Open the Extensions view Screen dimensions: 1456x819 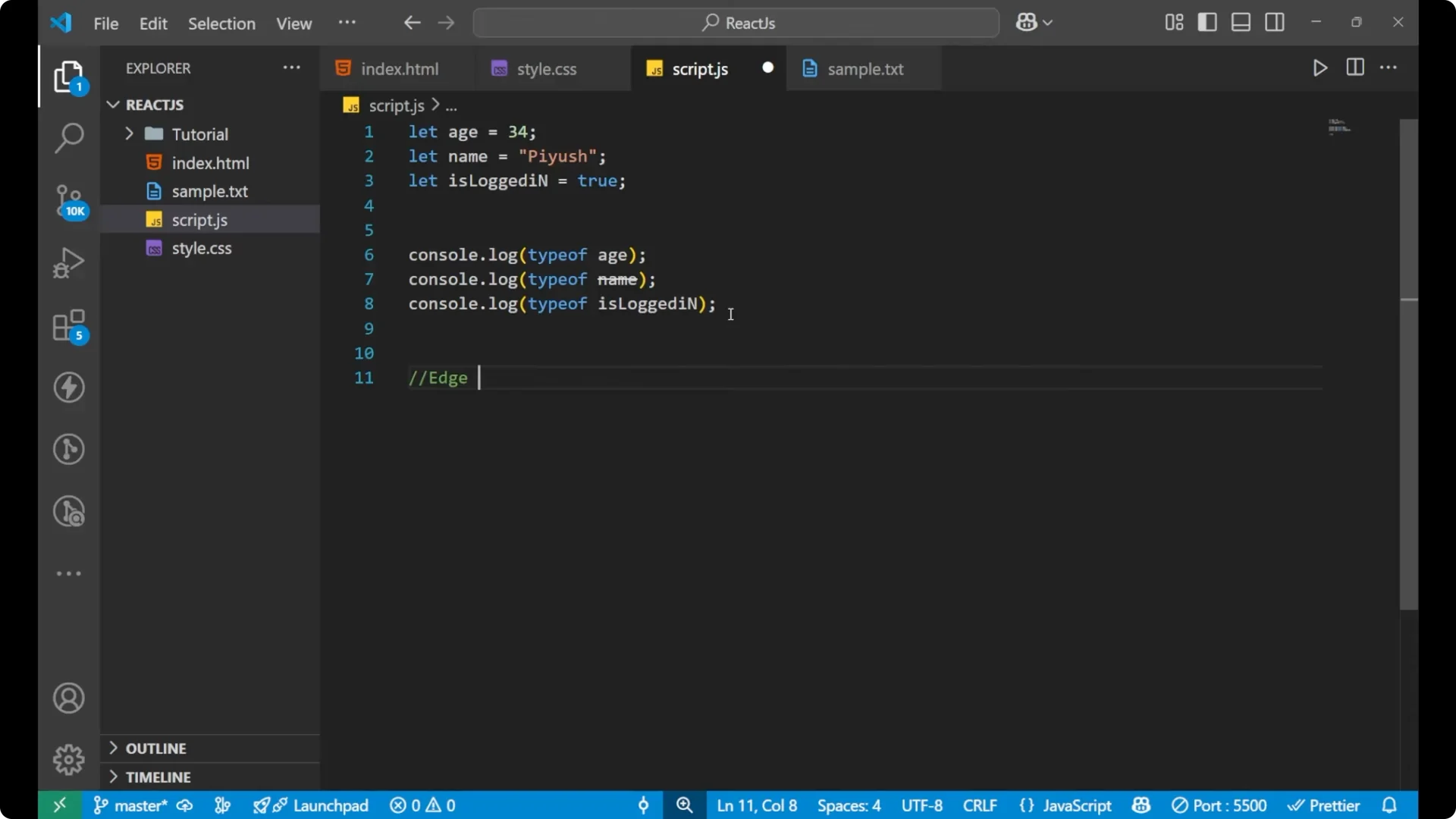pos(68,326)
